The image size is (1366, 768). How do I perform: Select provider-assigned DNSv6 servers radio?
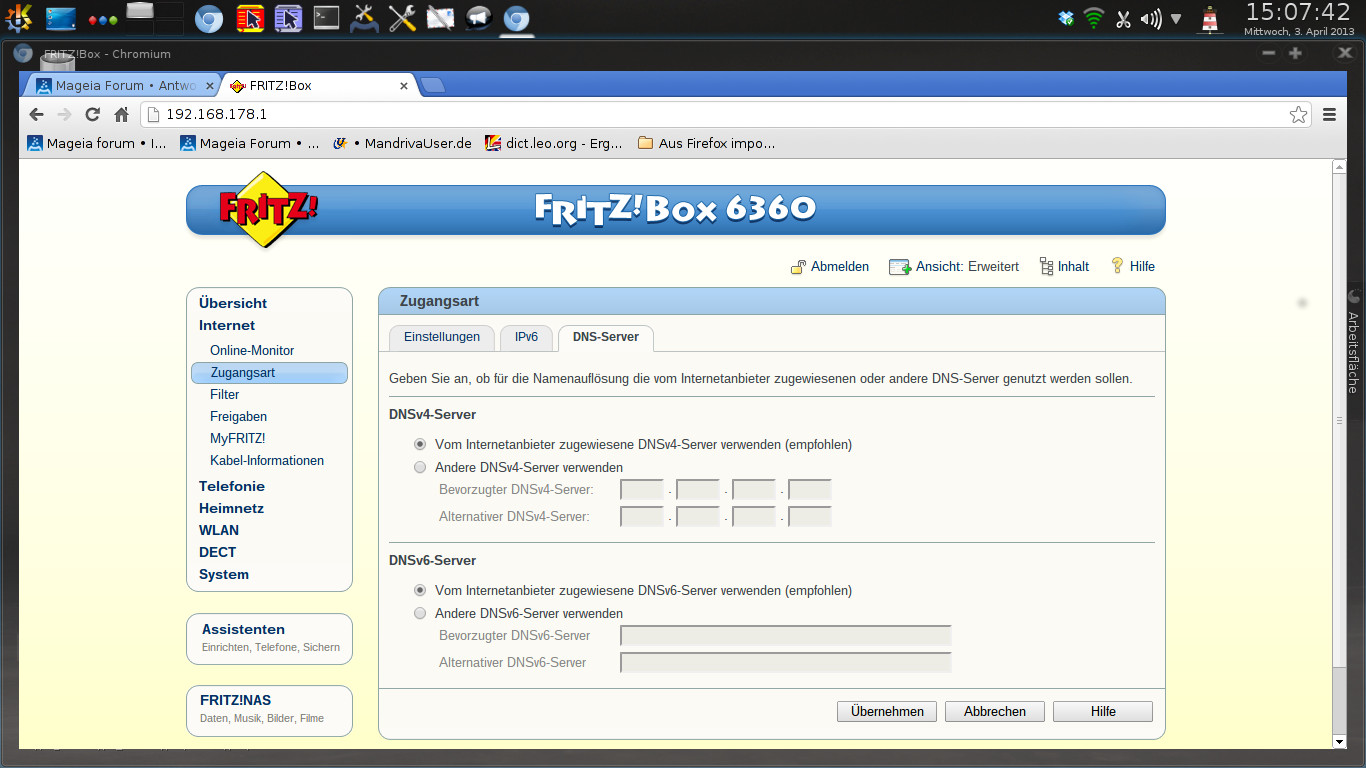pos(420,590)
